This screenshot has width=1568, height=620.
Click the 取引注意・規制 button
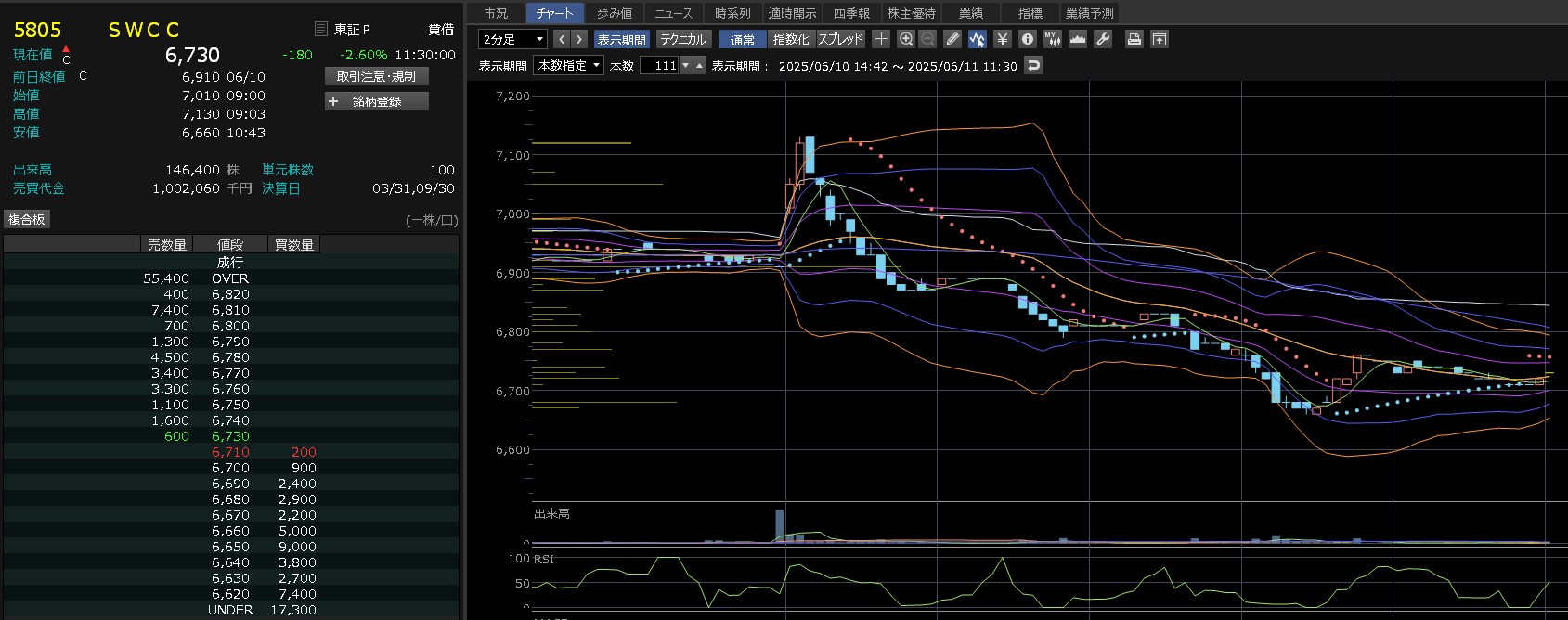(376, 76)
